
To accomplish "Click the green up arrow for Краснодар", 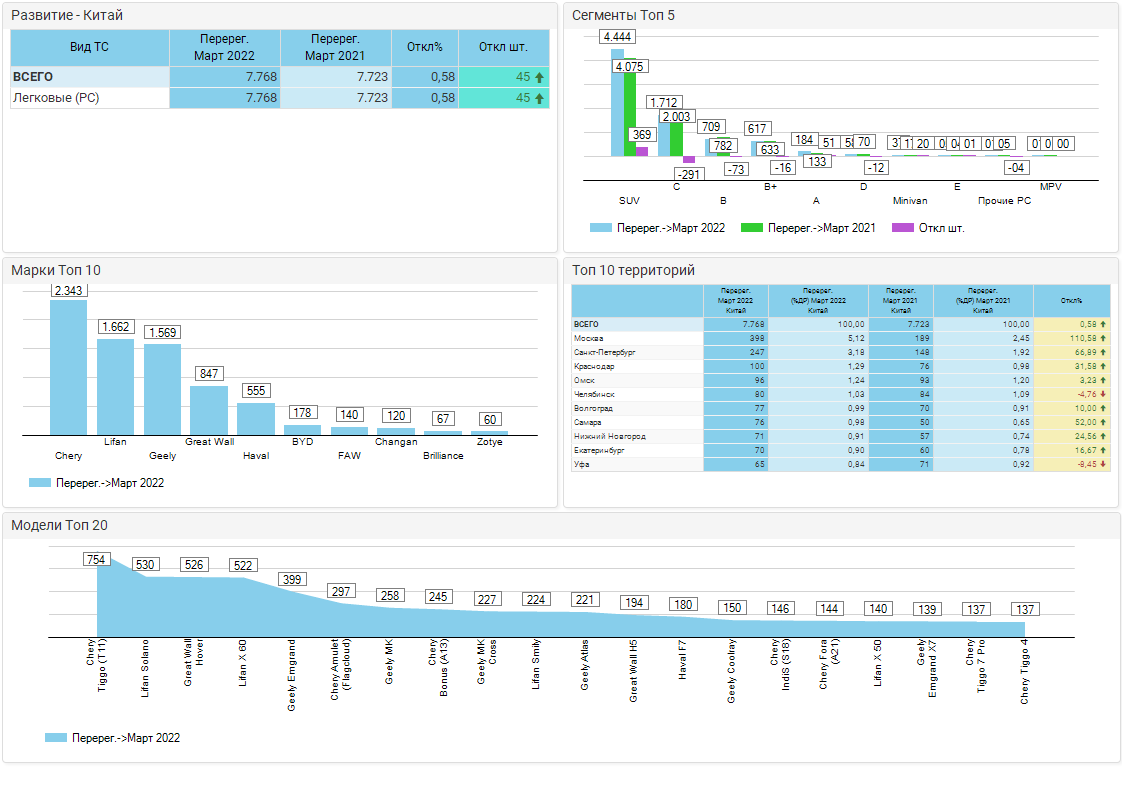I will coord(1103,367).
